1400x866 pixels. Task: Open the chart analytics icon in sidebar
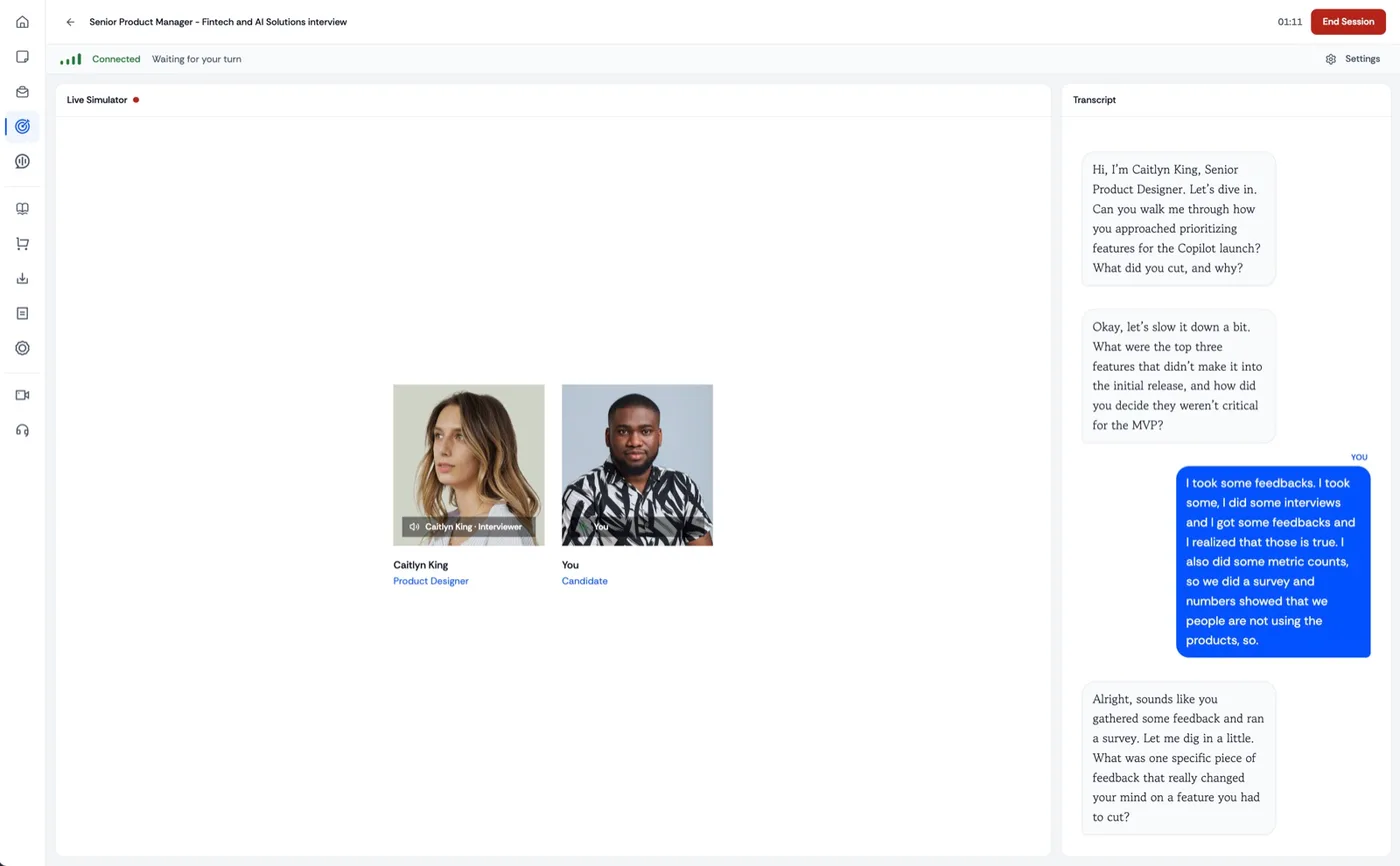(x=22, y=161)
